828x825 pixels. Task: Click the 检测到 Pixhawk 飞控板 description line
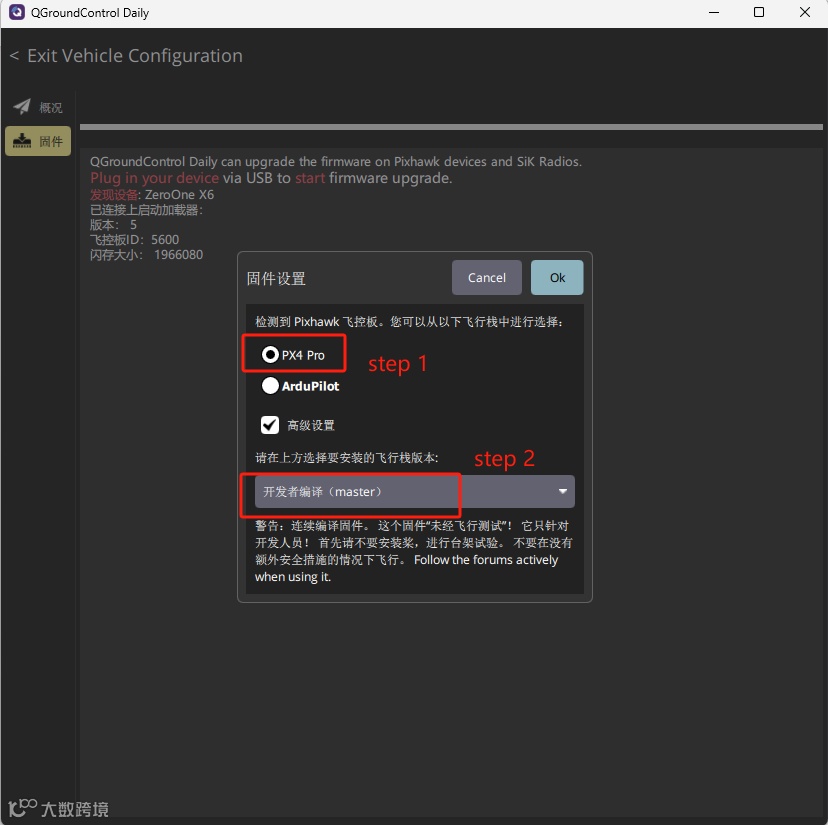(409, 322)
